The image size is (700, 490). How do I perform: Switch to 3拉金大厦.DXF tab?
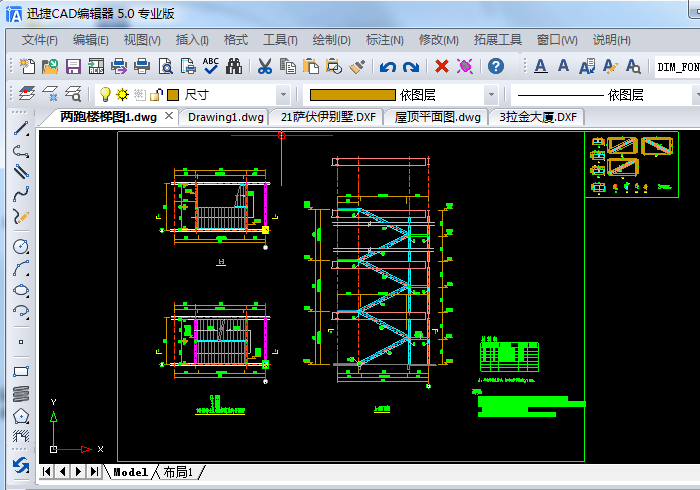538,117
